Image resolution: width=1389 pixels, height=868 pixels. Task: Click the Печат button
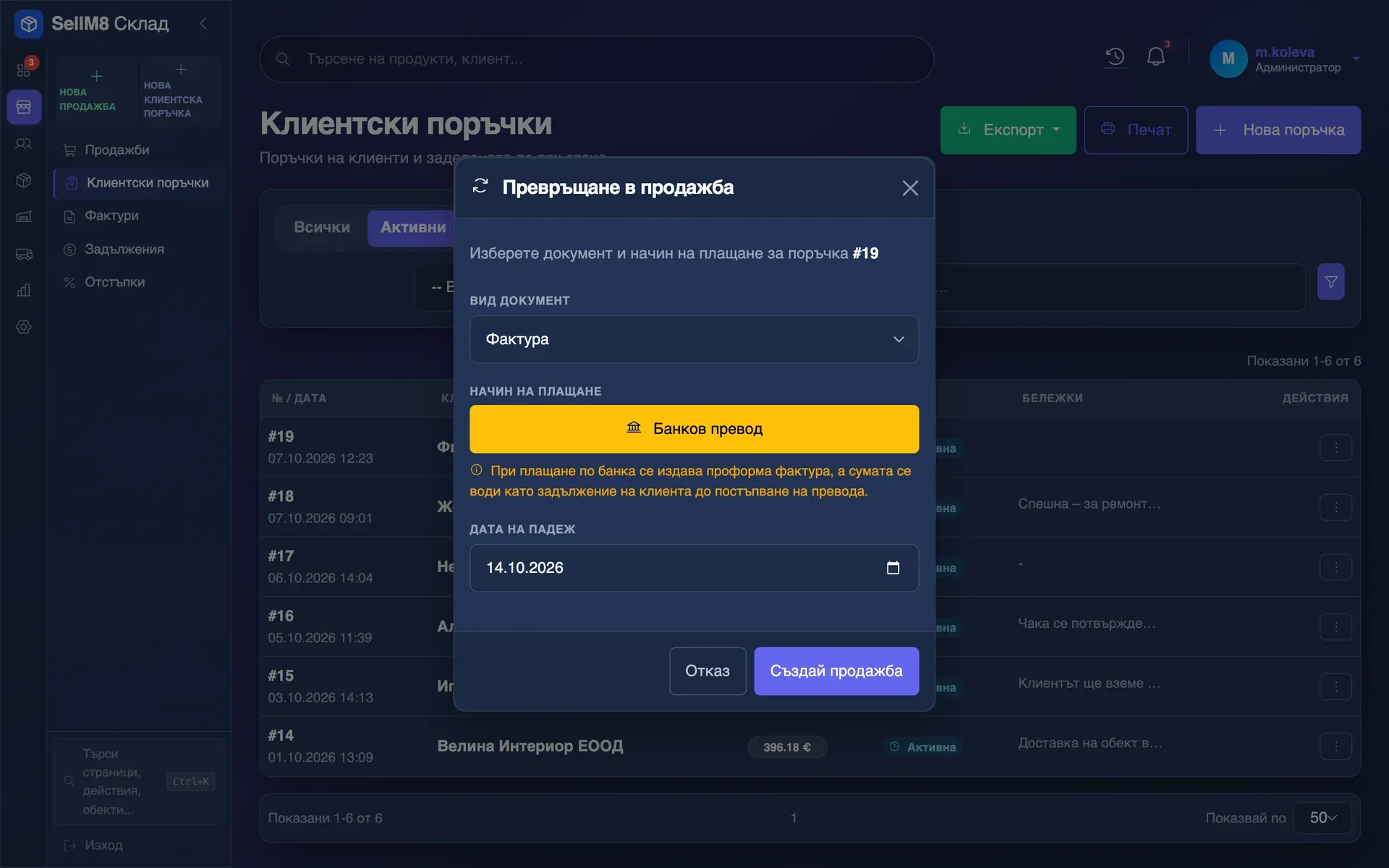point(1136,130)
